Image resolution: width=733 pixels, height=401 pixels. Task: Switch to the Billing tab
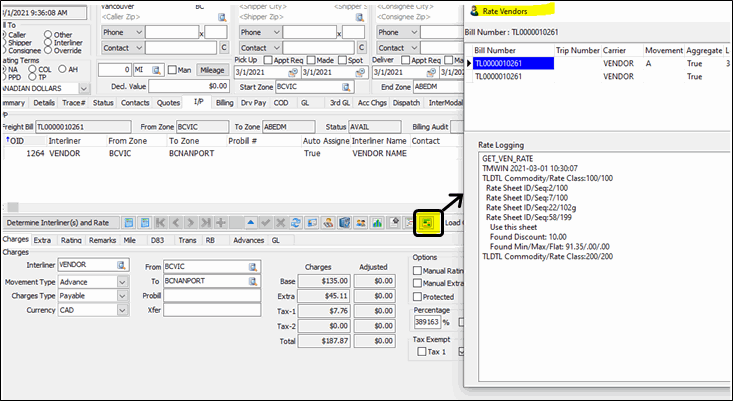tap(224, 102)
